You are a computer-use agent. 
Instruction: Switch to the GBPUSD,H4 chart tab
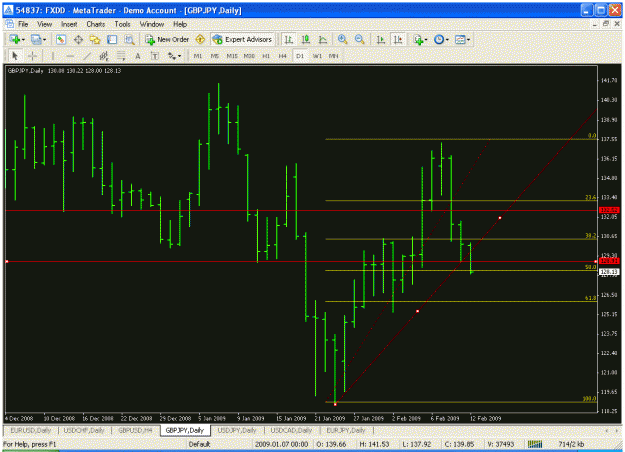coord(135,430)
